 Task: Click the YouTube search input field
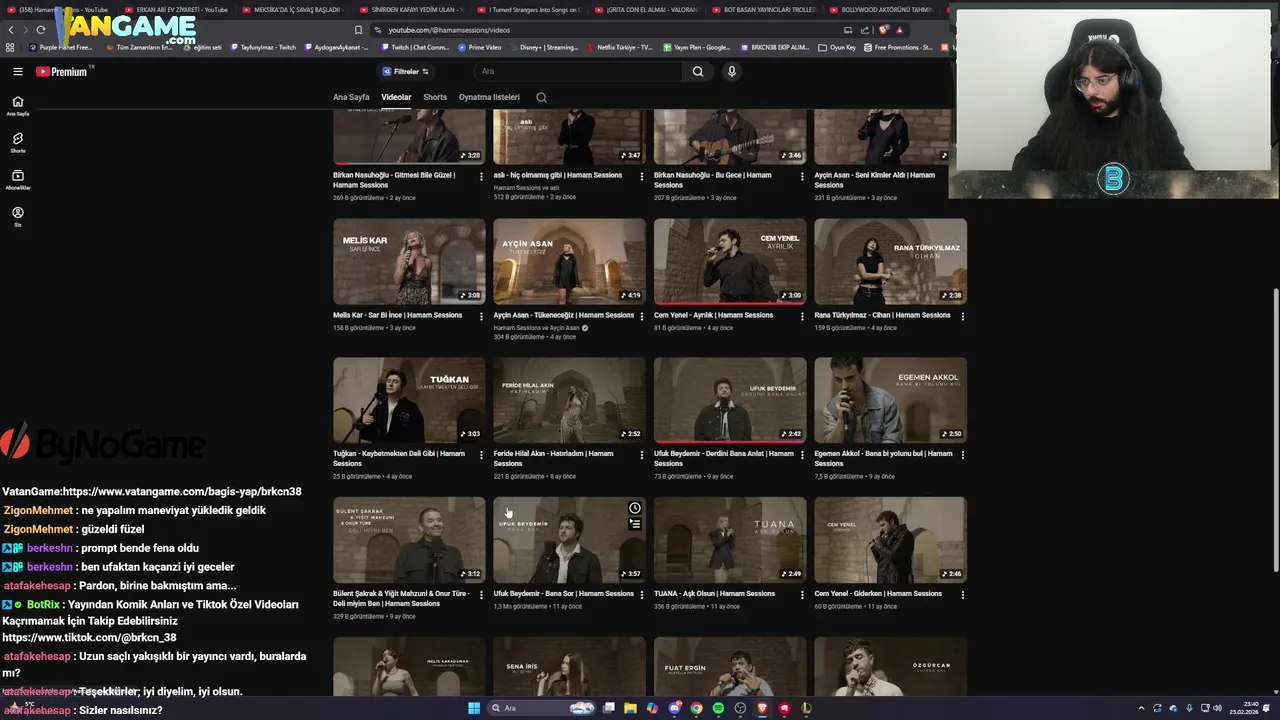578,71
